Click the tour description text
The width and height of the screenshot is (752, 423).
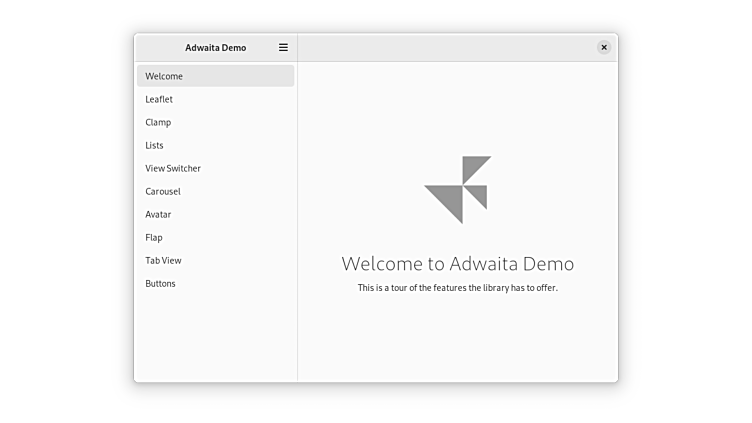(x=458, y=288)
